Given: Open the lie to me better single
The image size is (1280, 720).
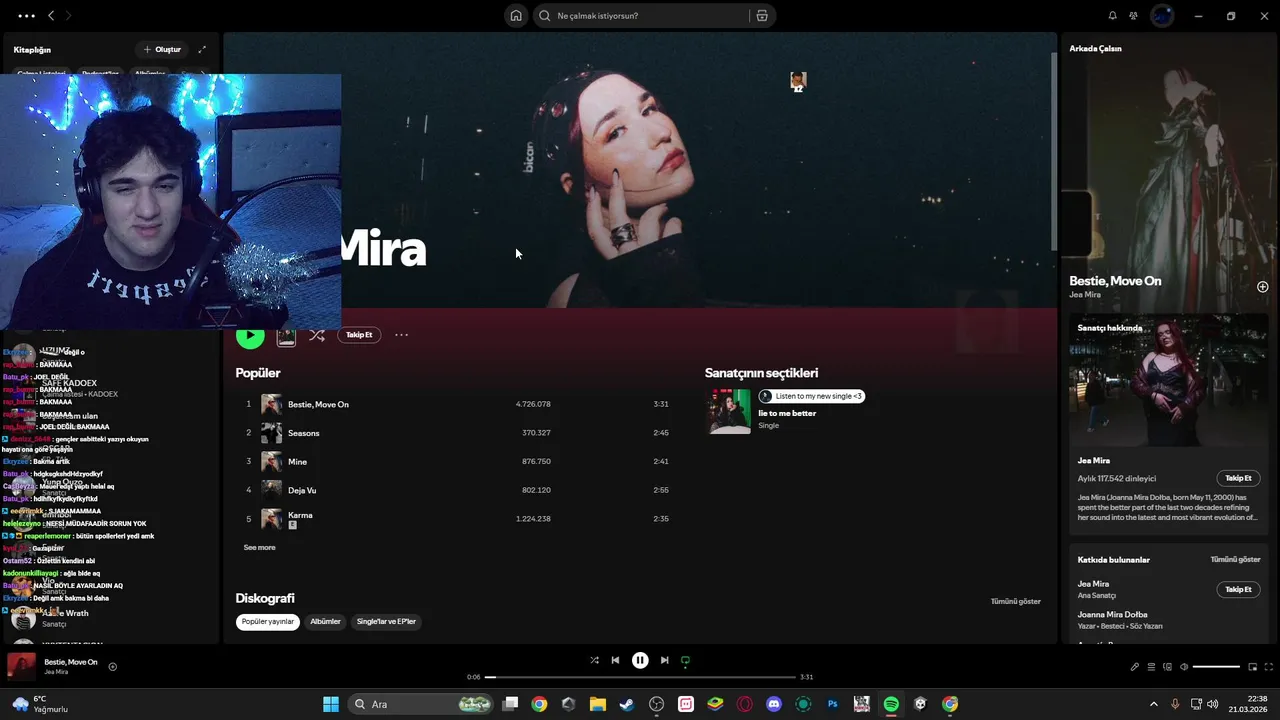Looking at the screenshot, I should (x=787, y=413).
